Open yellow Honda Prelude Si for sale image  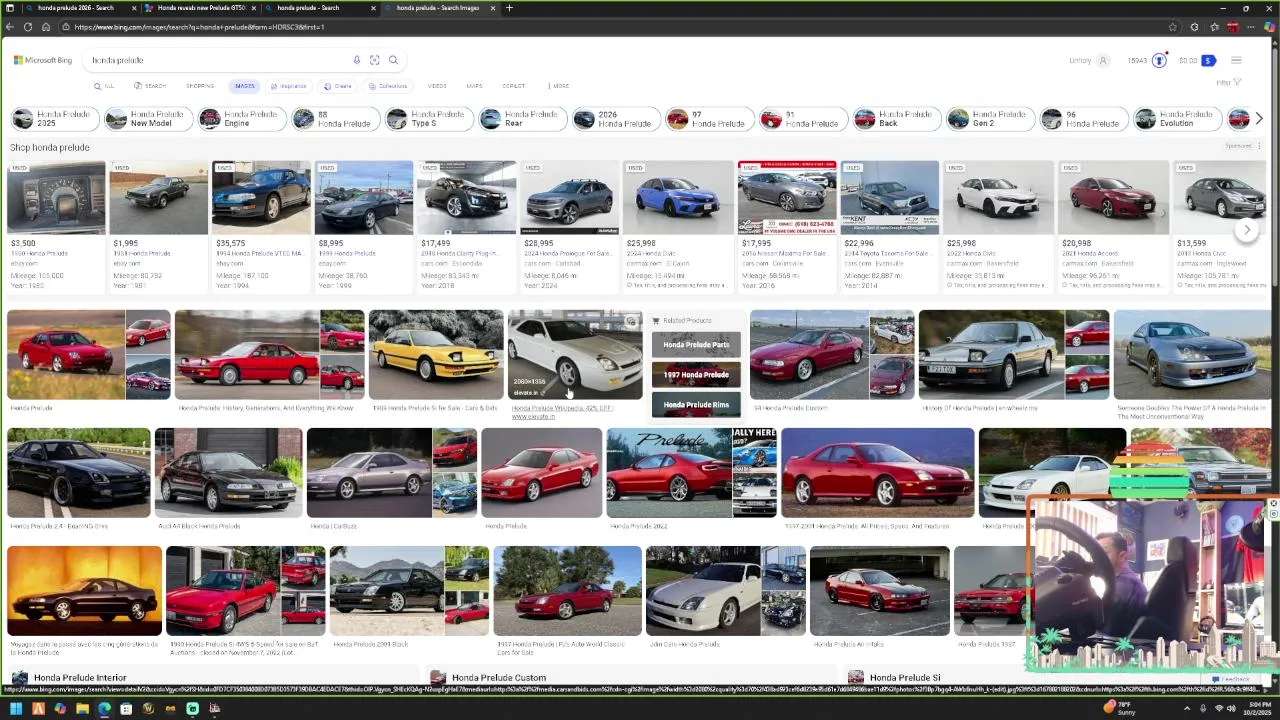436,355
